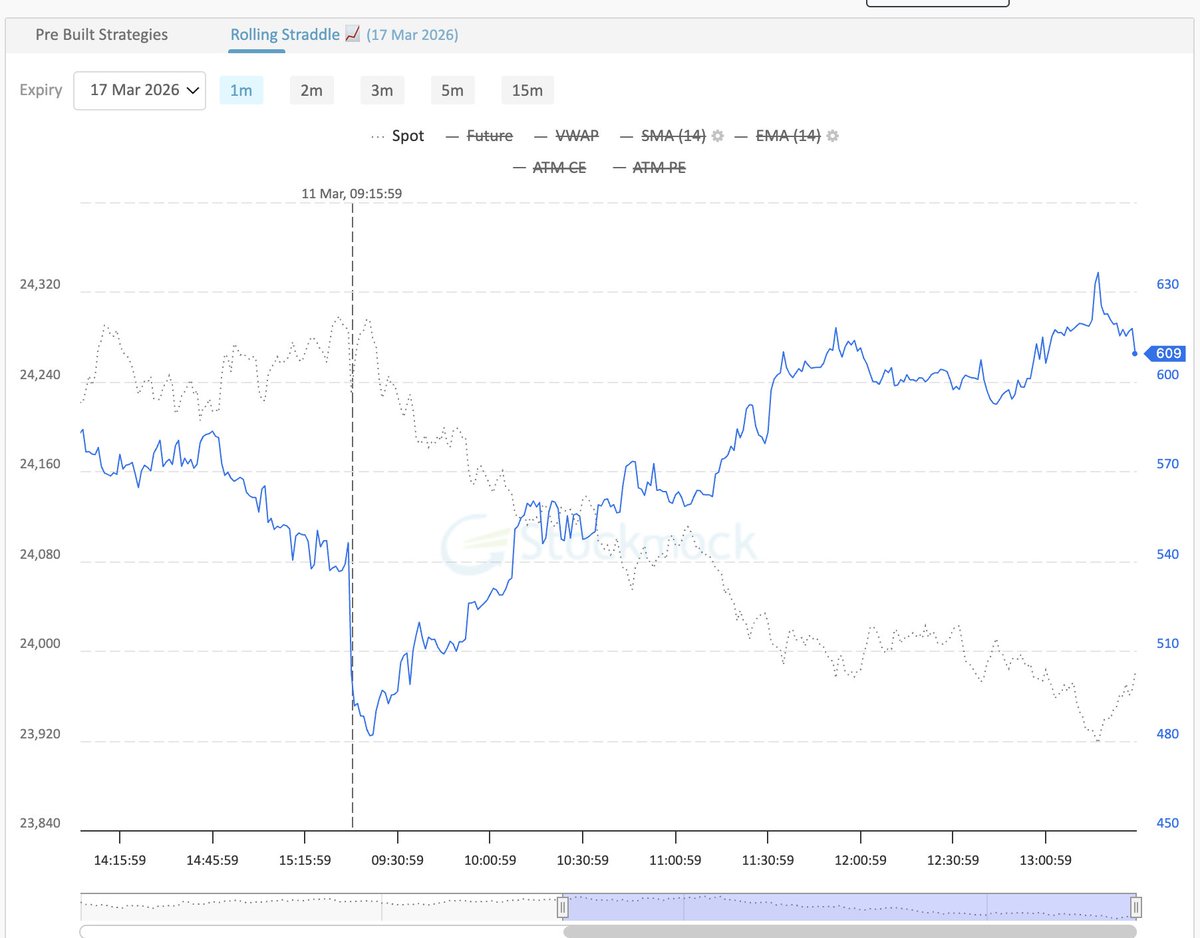Click the left handle of the range navigator

click(562, 907)
